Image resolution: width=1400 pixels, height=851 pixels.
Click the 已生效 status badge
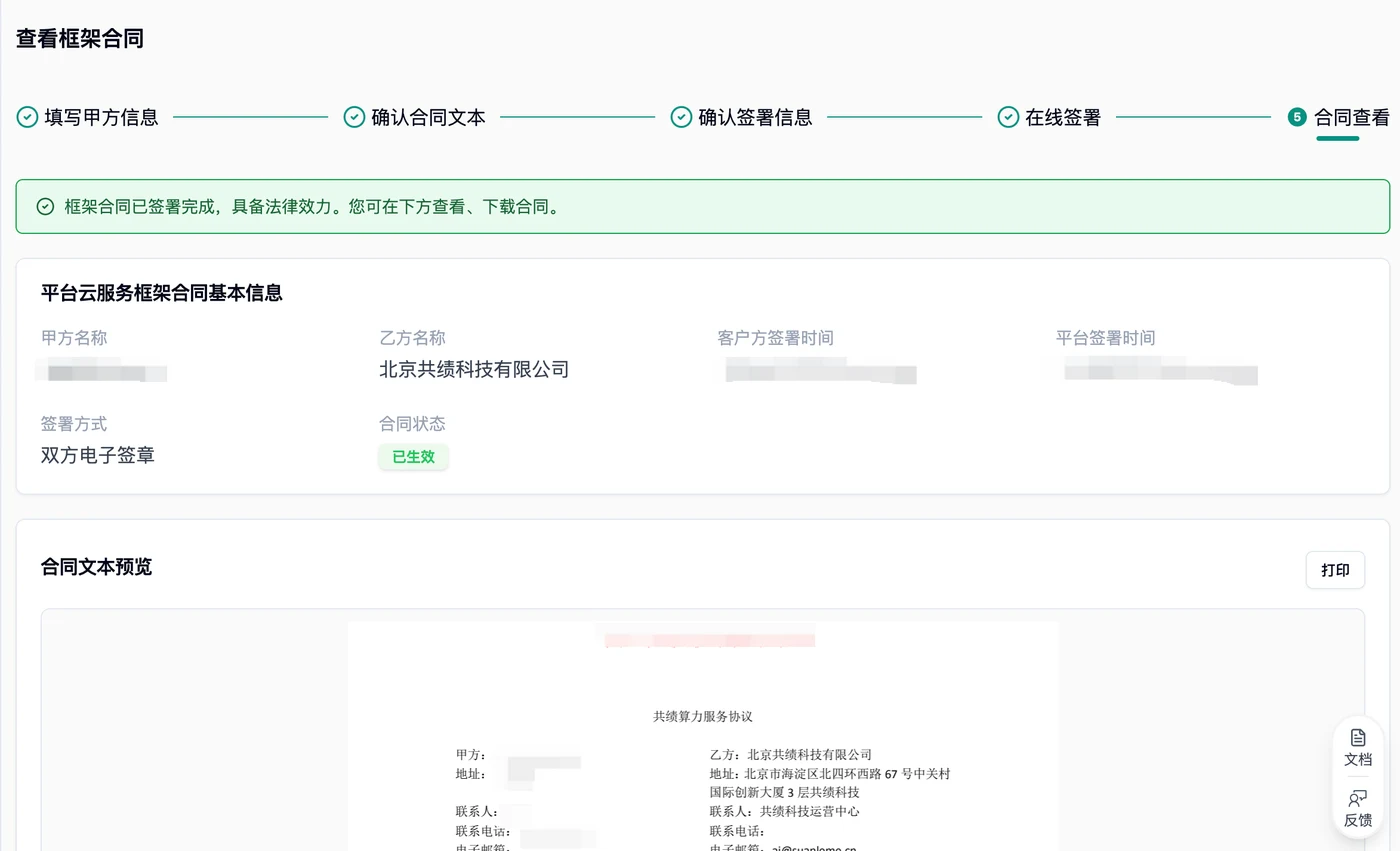point(413,457)
